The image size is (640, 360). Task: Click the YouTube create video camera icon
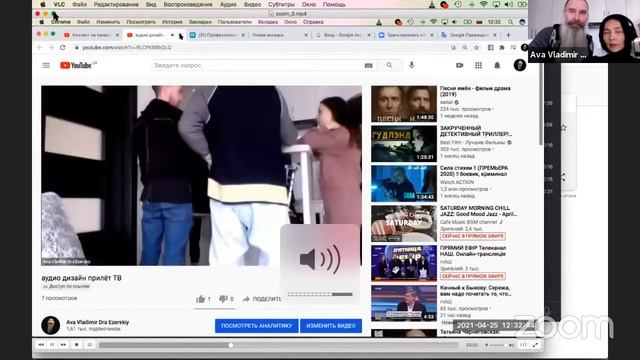tap(460, 65)
